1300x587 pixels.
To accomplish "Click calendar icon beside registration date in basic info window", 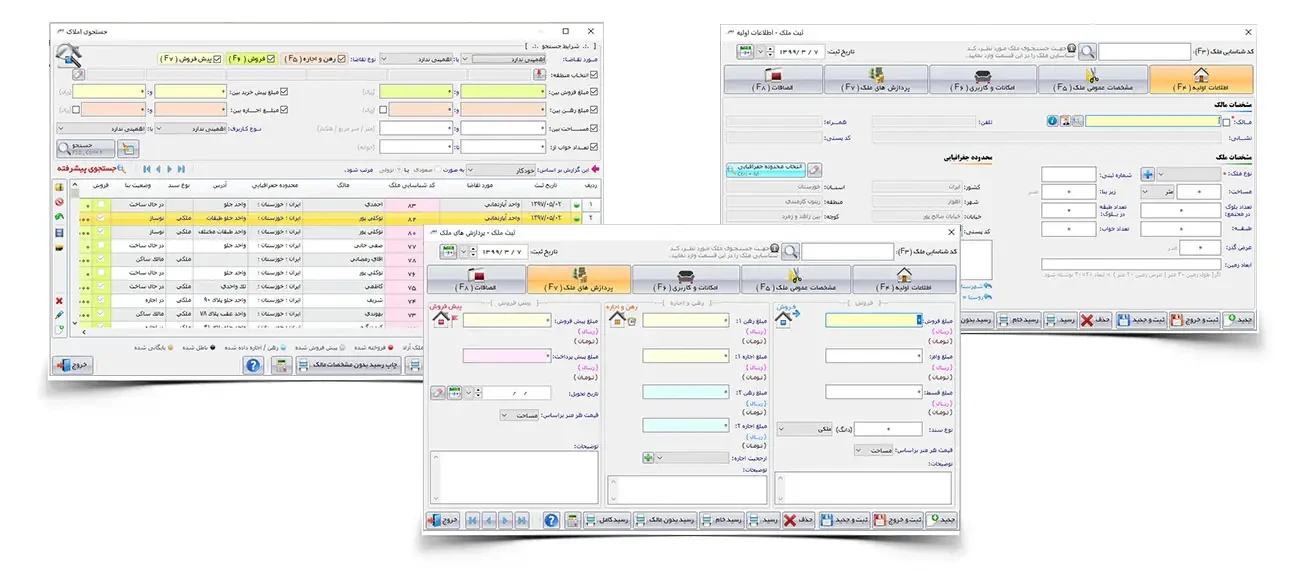I will 745,51.
